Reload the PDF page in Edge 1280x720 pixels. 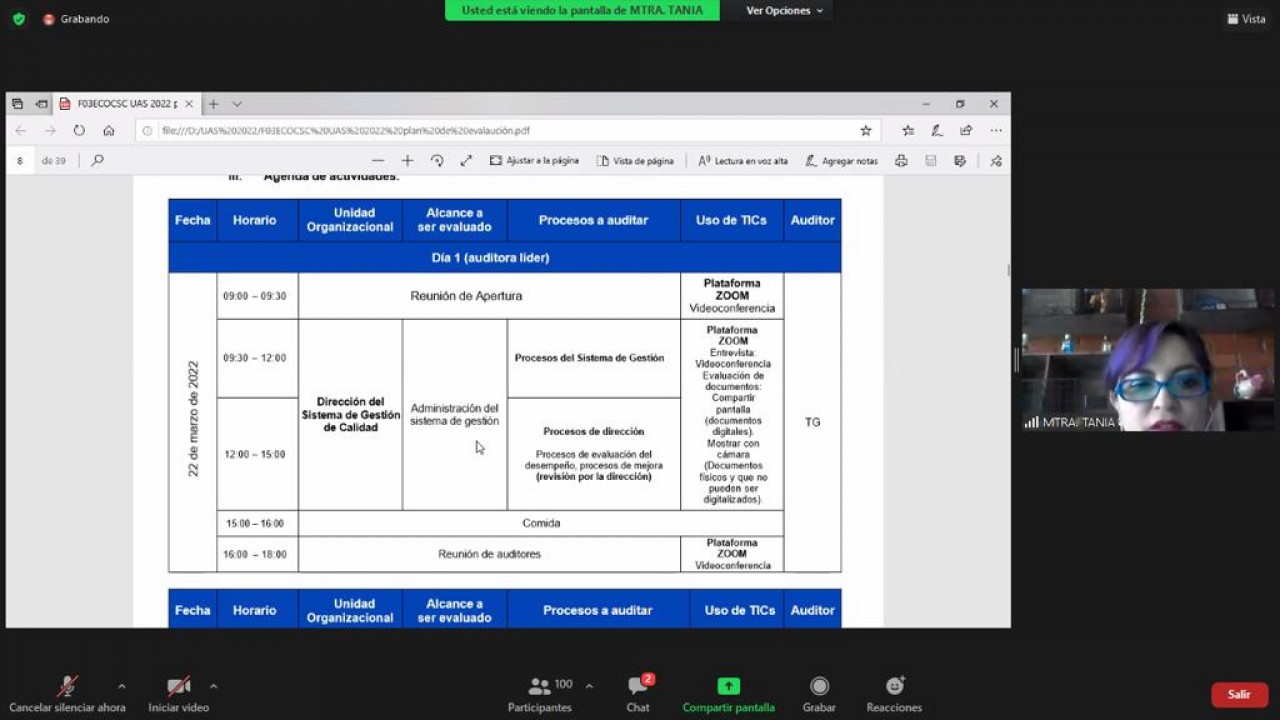[79, 131]
